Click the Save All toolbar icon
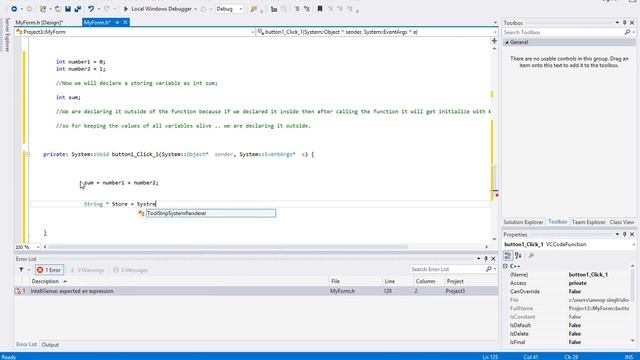Screen dimensions: 640x360 point(78,9)
